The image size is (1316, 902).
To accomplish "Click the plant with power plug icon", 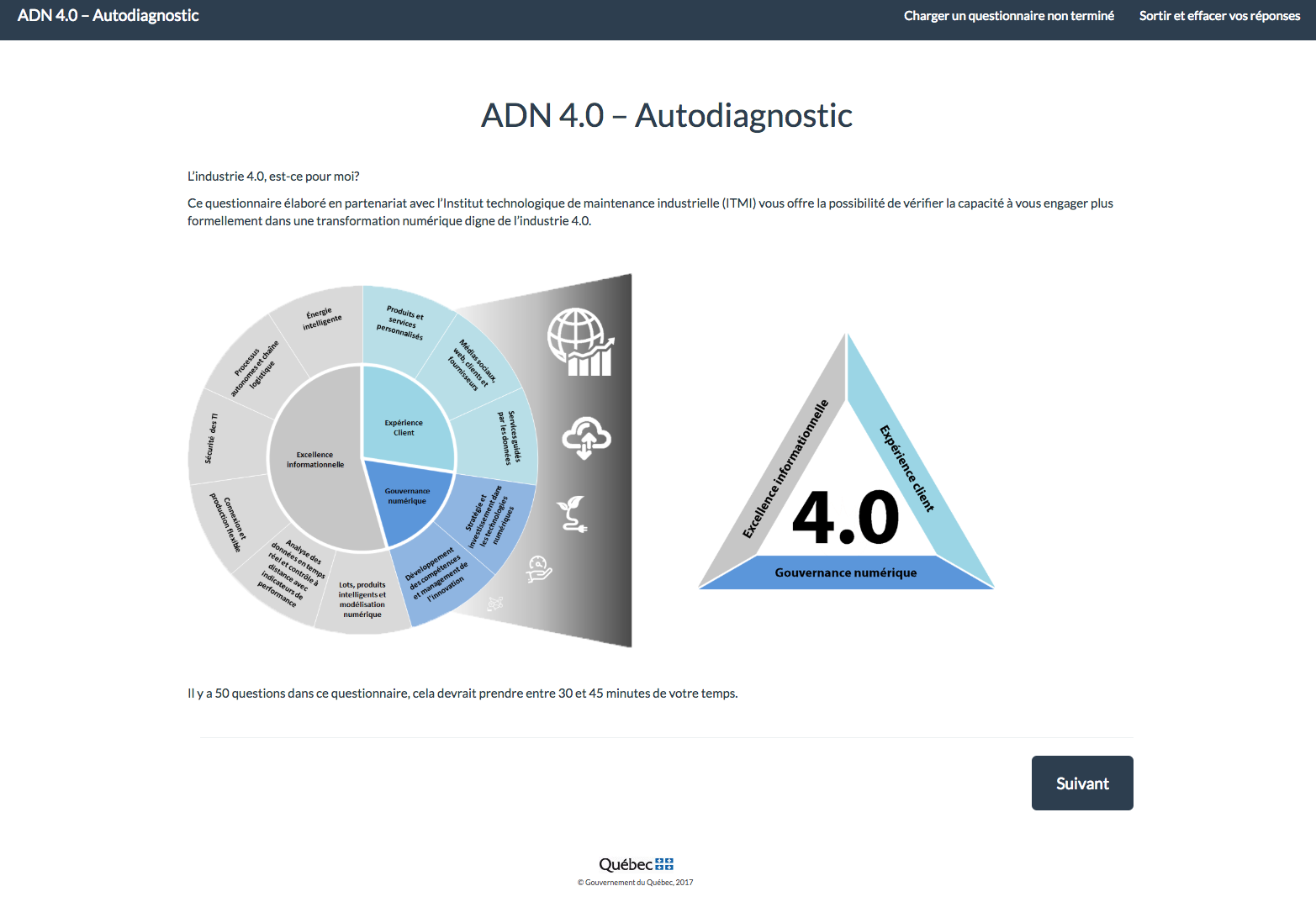I will coord(573,514).
